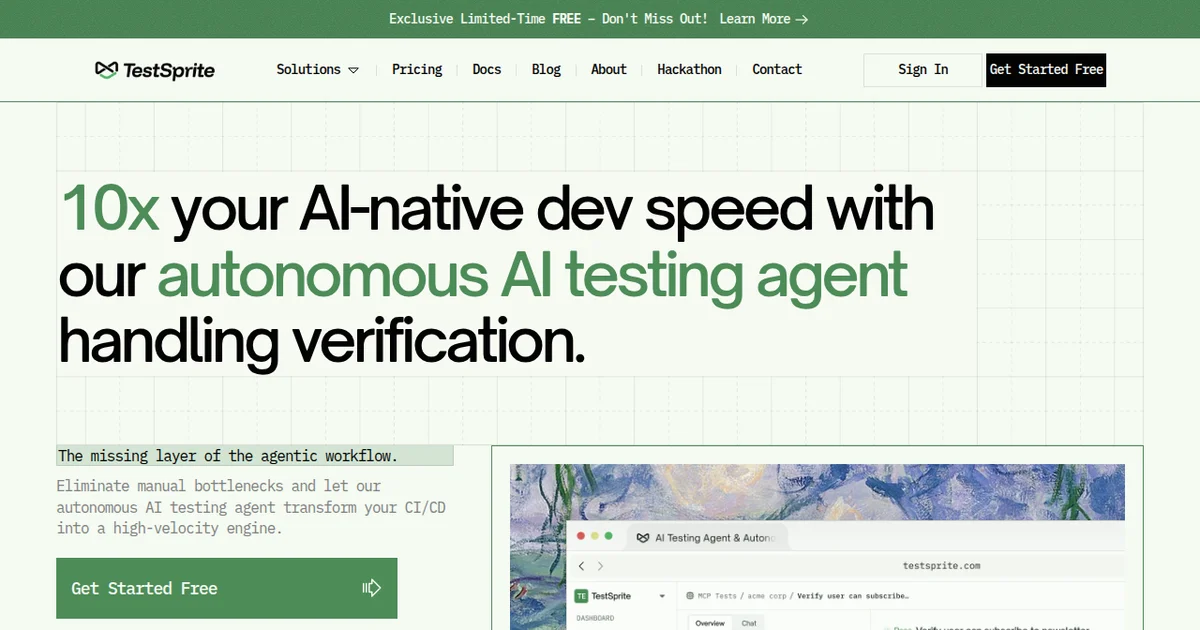1200x630 pixels.
Task: Click the arrow icon beside Learn More
Action: pos(802,19)
